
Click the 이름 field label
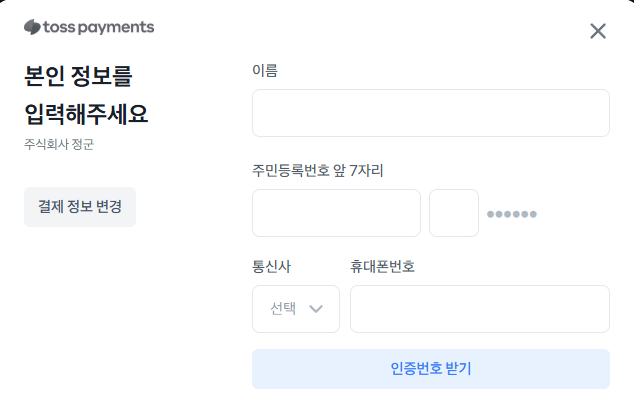[x=265, y=70]
